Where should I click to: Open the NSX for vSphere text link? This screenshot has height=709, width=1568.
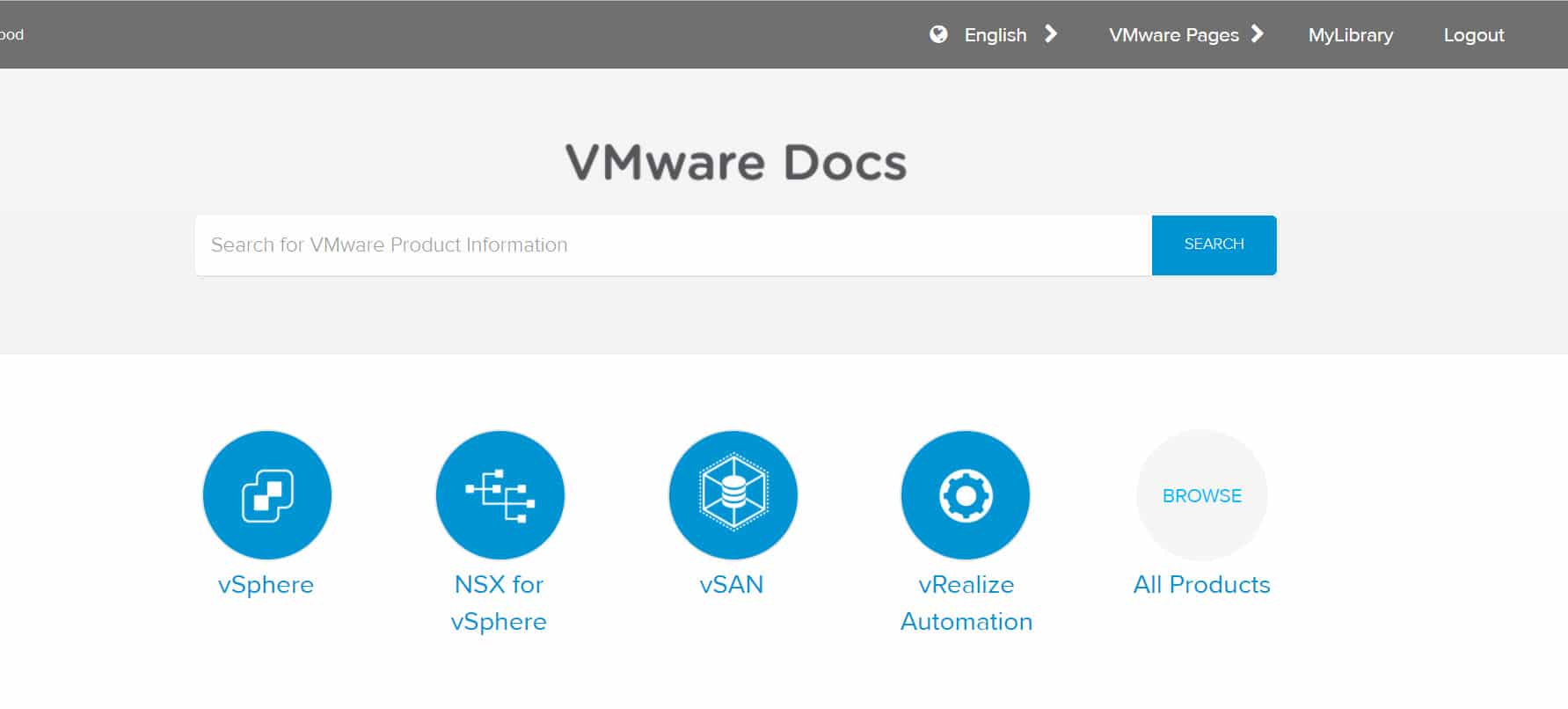499,603
